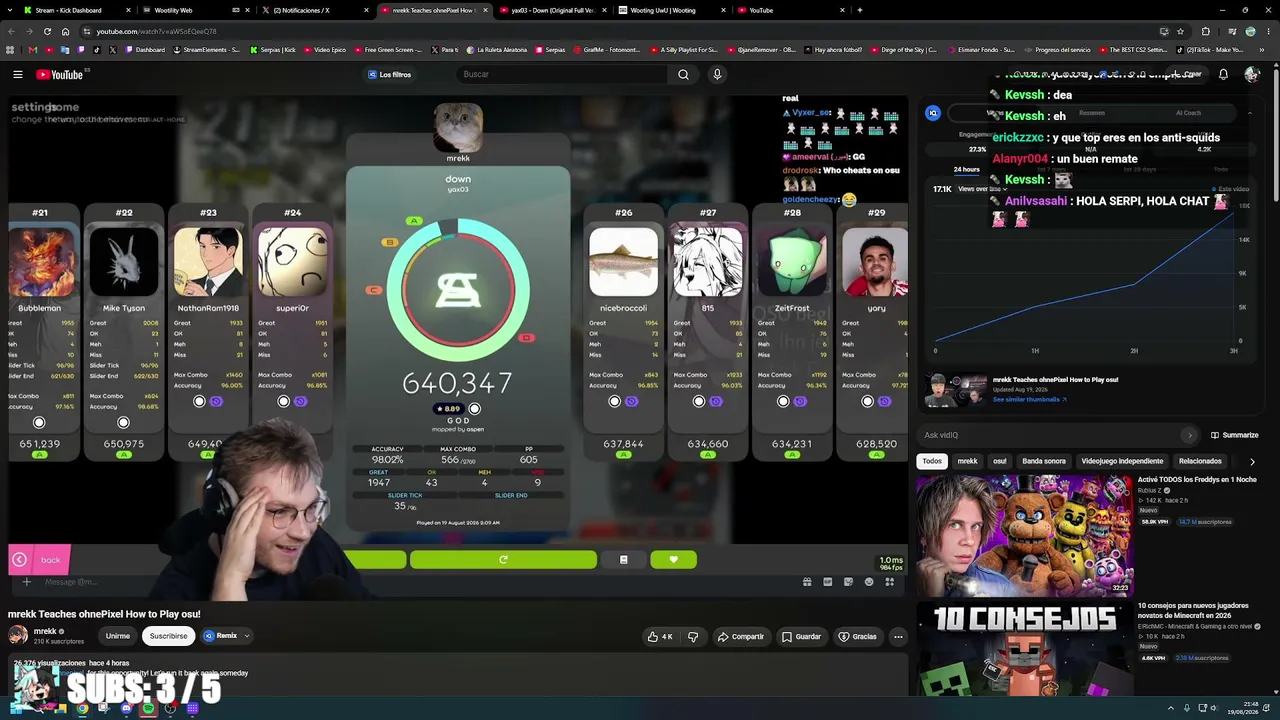Open a new Chrome tab
The width and height of the screenshot is (1280, 720).
click(x=859, y=10)
